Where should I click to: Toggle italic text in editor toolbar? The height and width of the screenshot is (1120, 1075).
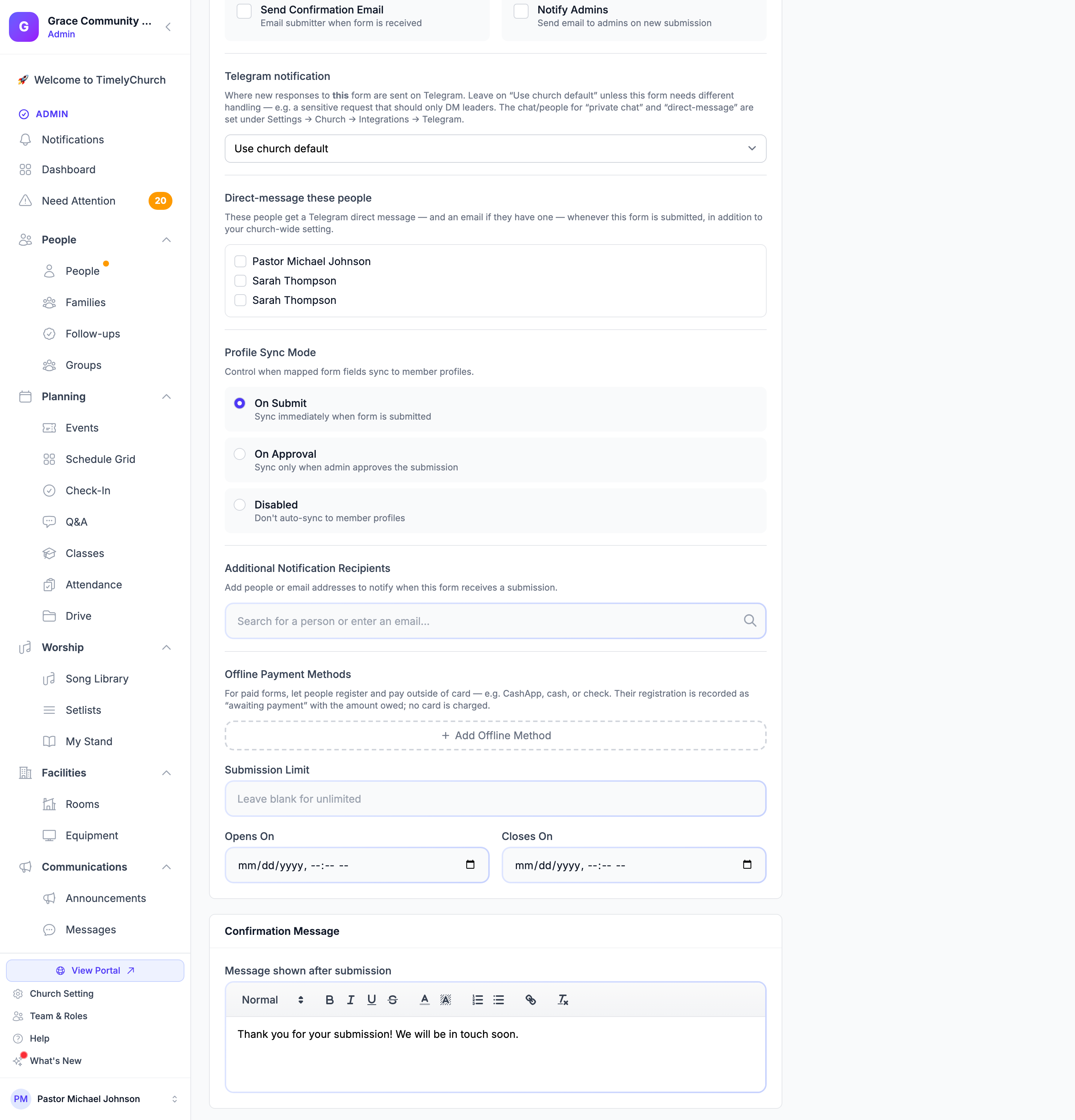coord(351,999)
